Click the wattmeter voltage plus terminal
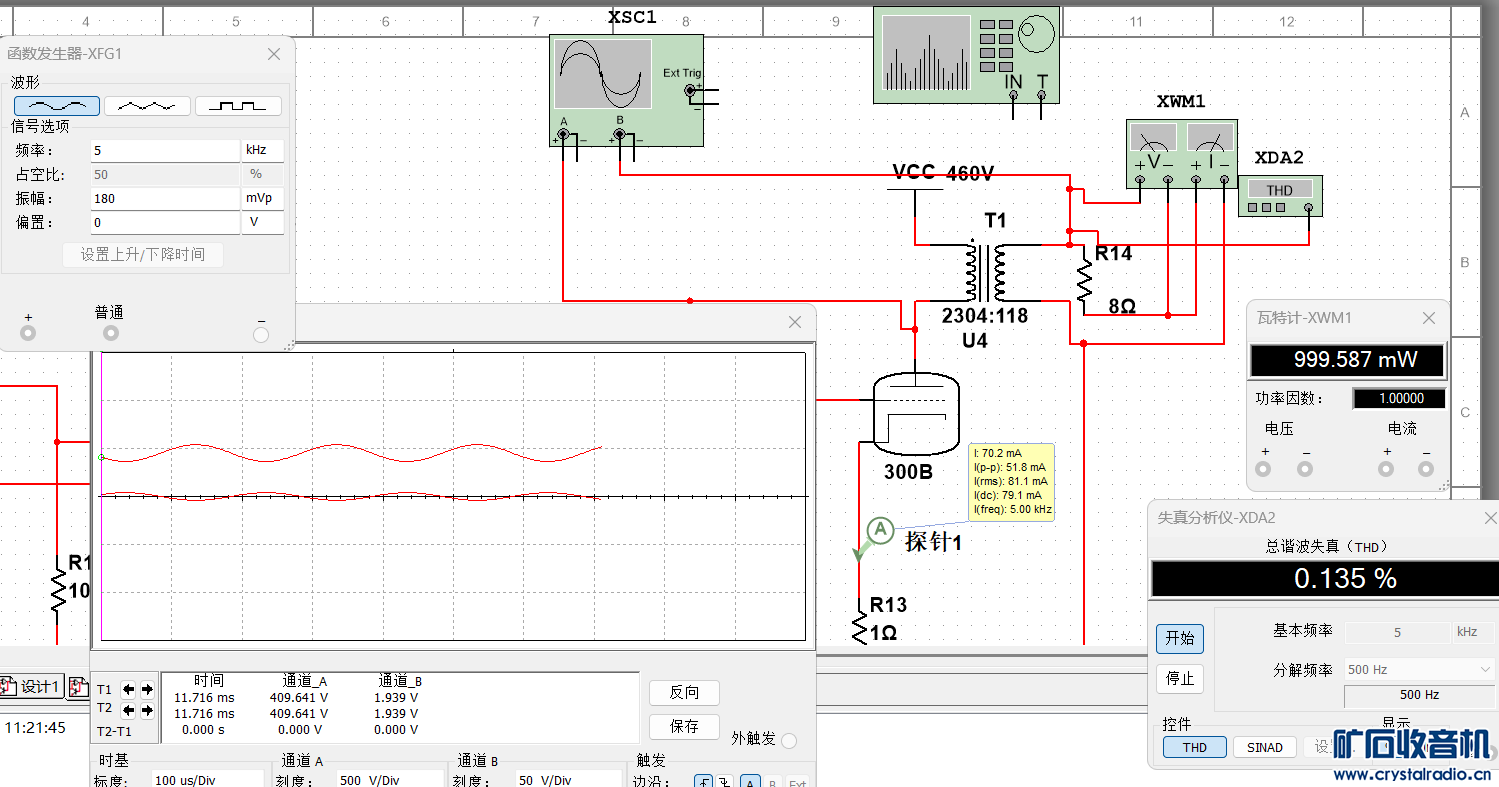This screenshot has width=1499, height=787. [1265, 468]
